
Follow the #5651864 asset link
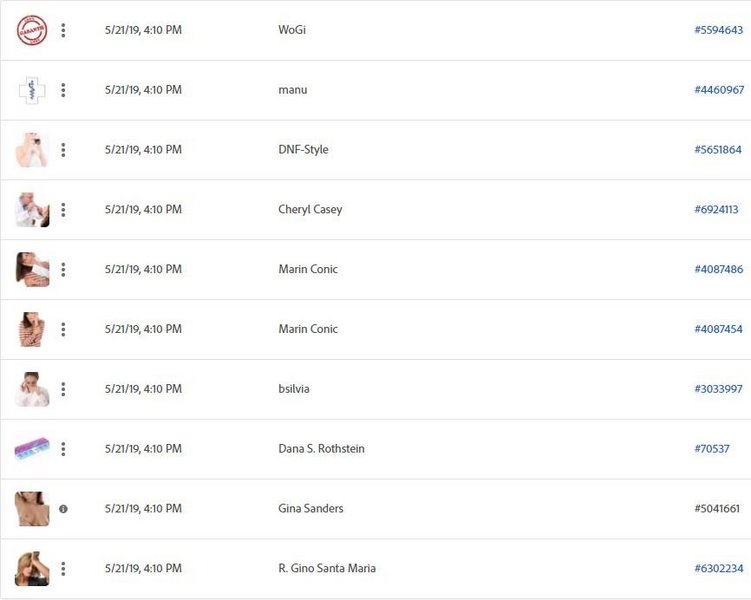pyautogui.click(x=718, y=150)
